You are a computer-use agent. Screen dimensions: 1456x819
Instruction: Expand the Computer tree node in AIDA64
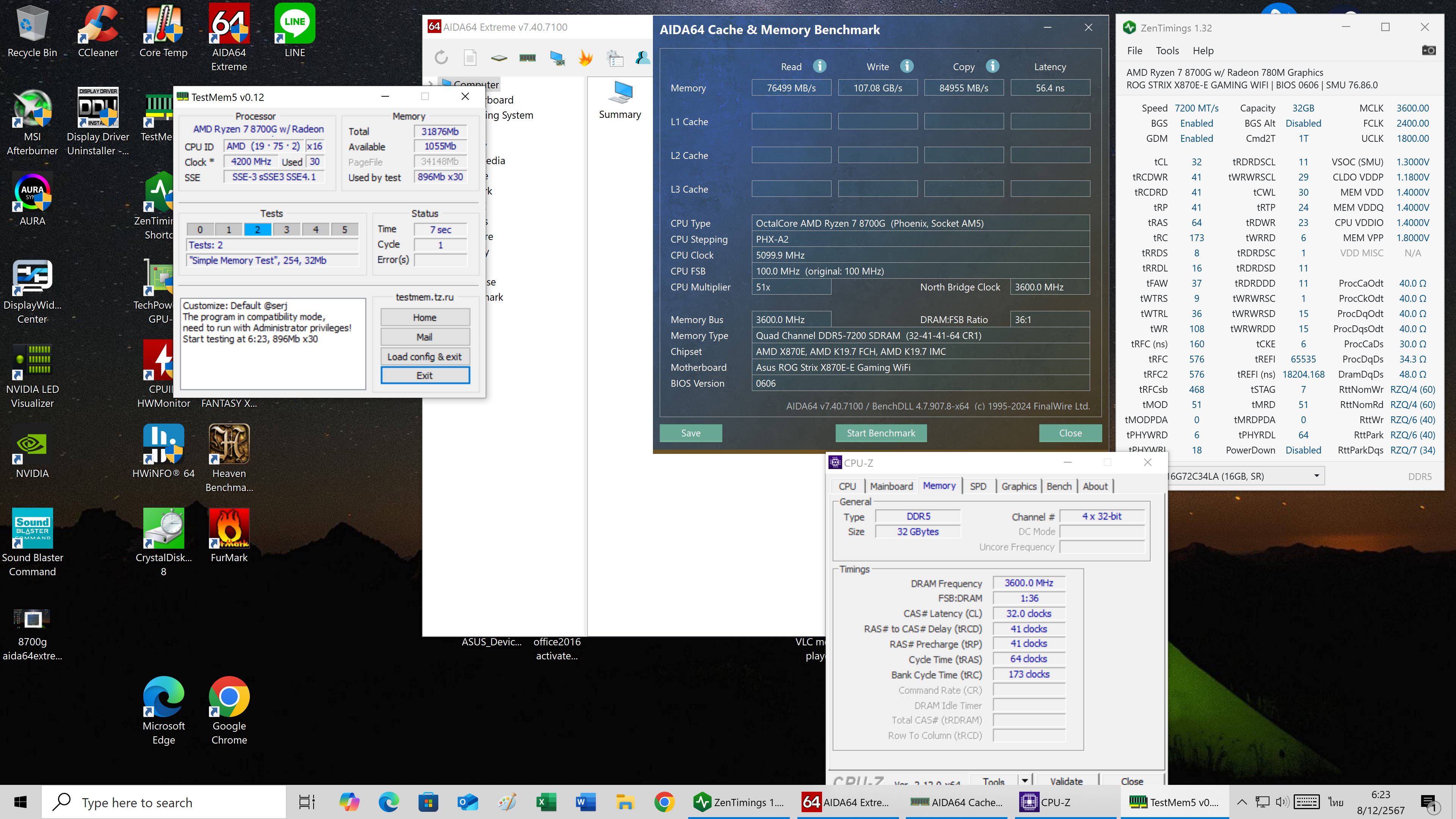[431, 84]
